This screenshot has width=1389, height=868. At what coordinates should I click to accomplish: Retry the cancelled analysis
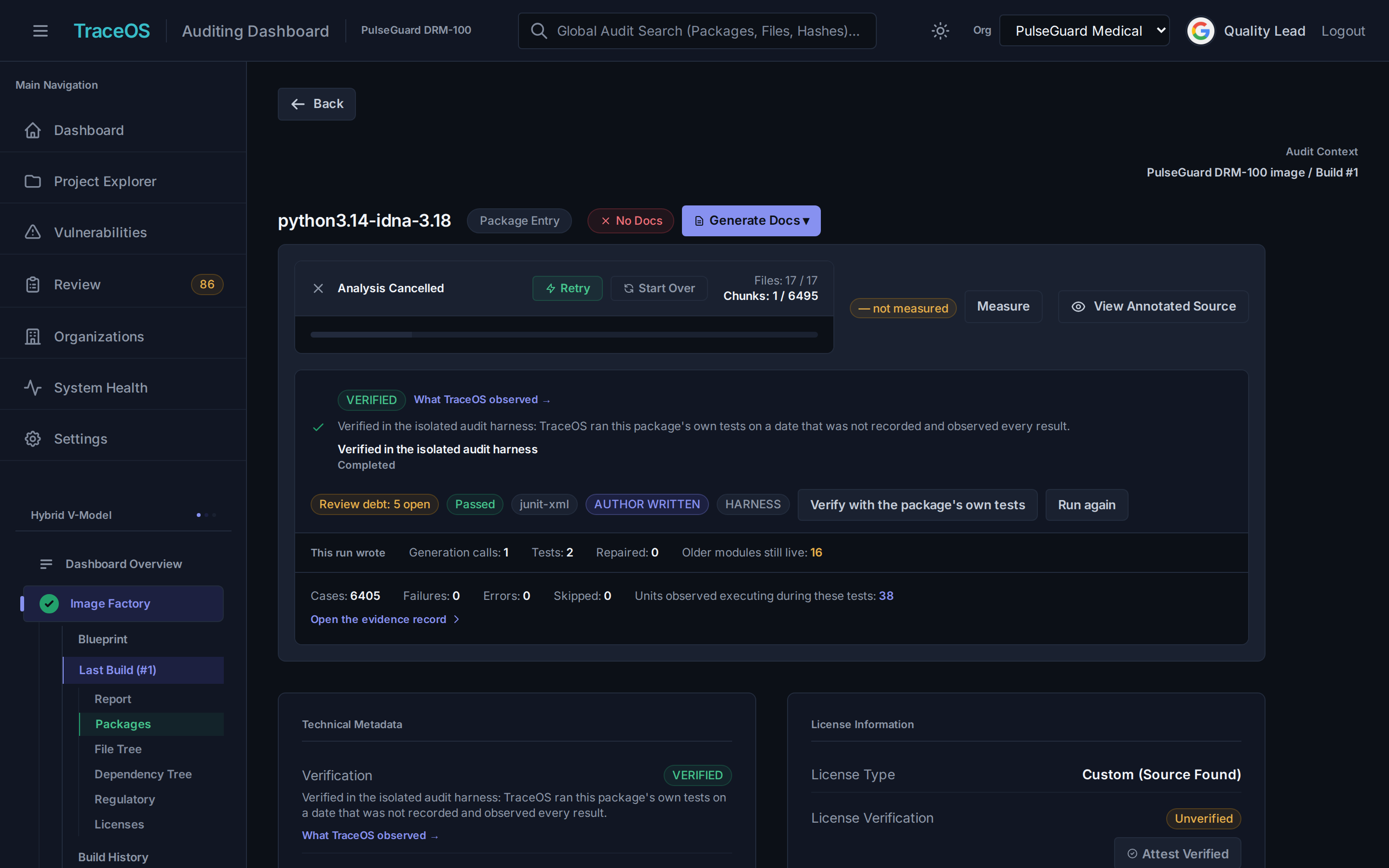pyautogui.click(x=567, y=288)
